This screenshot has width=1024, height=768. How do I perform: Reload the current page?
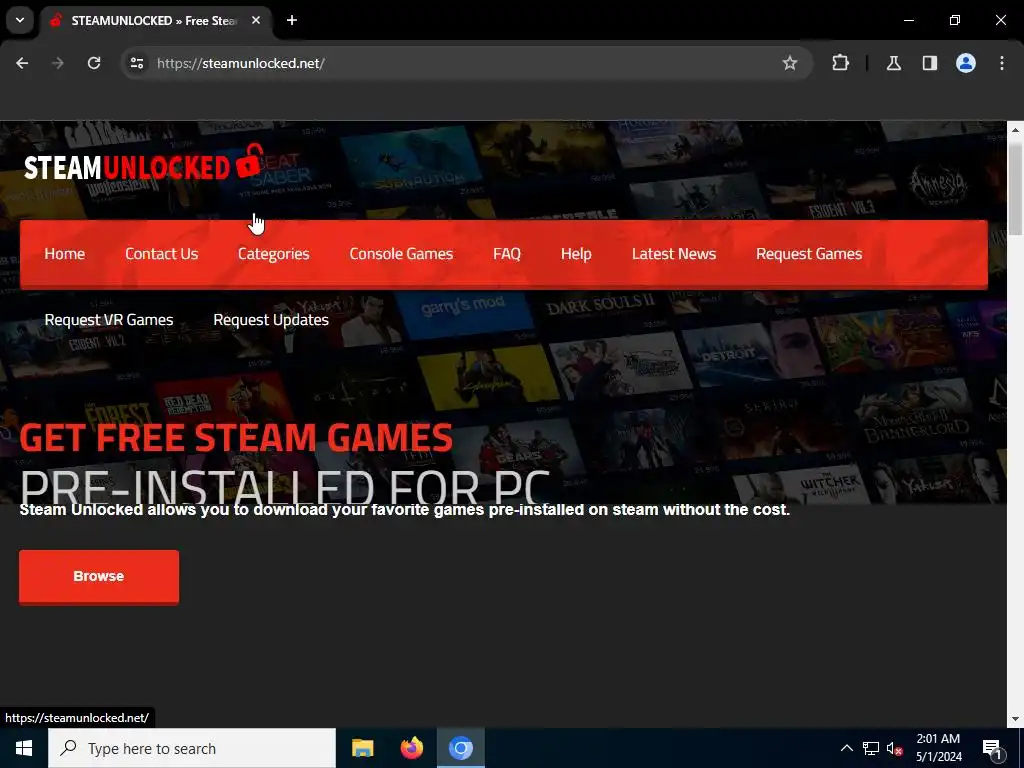[94, 63]
